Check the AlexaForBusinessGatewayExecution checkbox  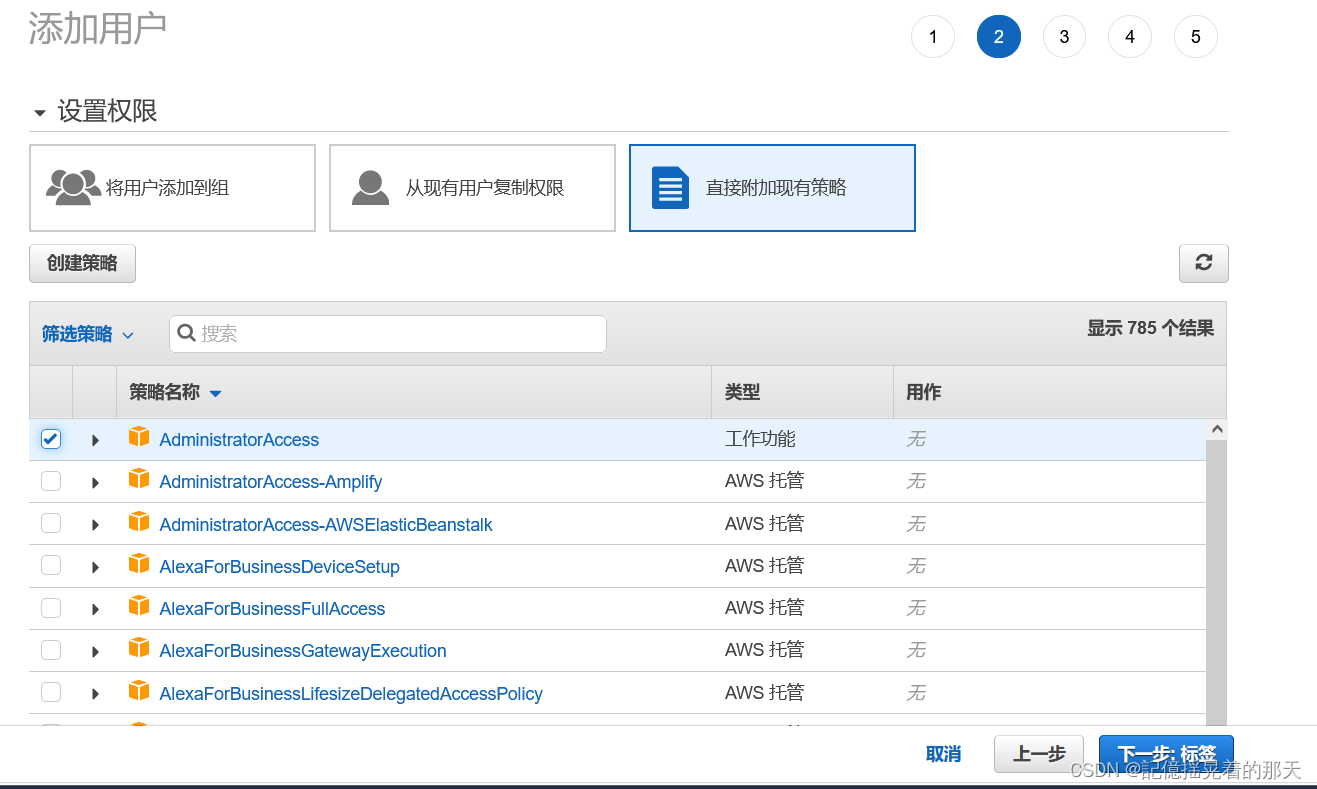[51, 650]
